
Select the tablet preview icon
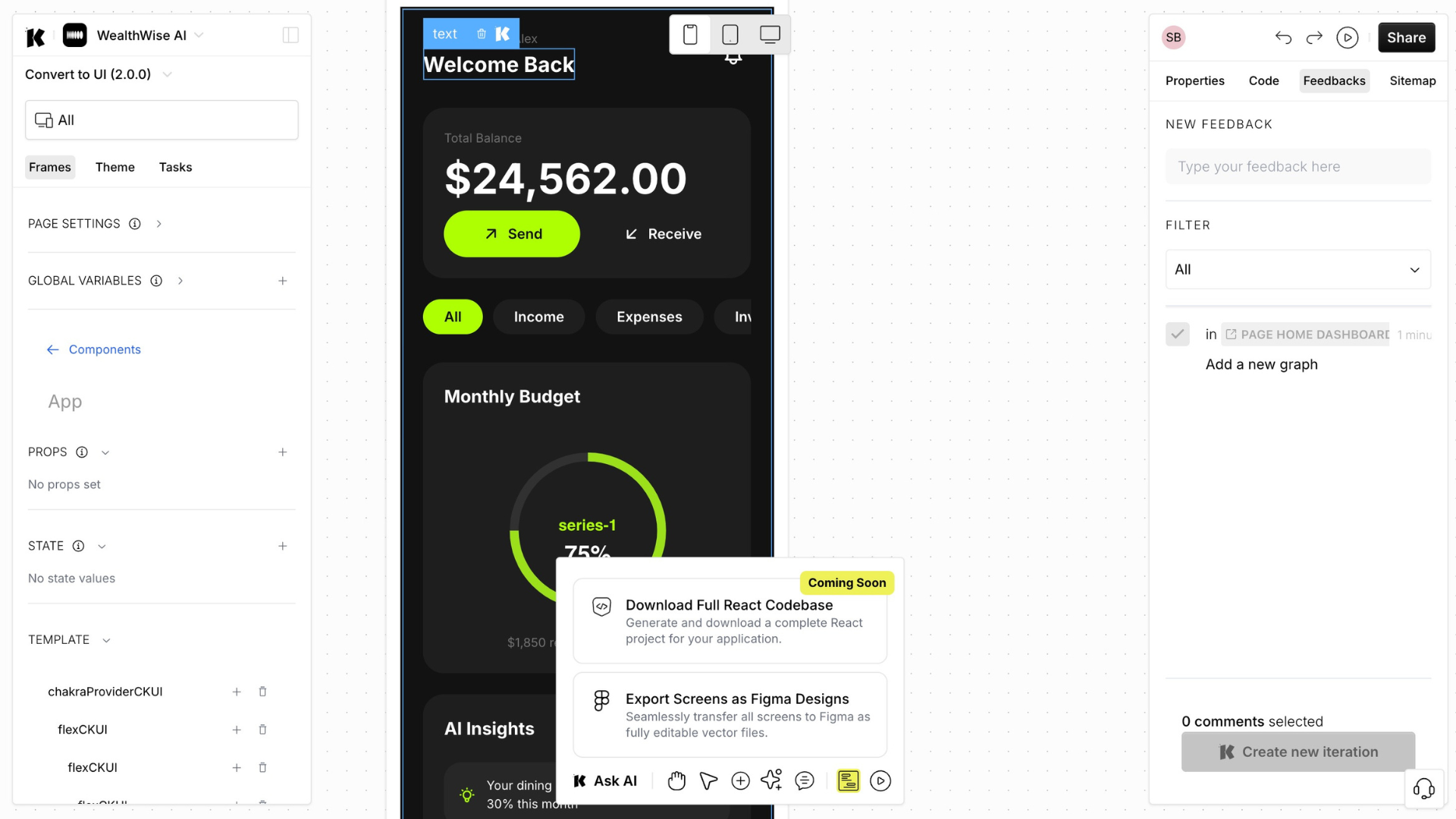pyautogui.click(x=730, y=35)
